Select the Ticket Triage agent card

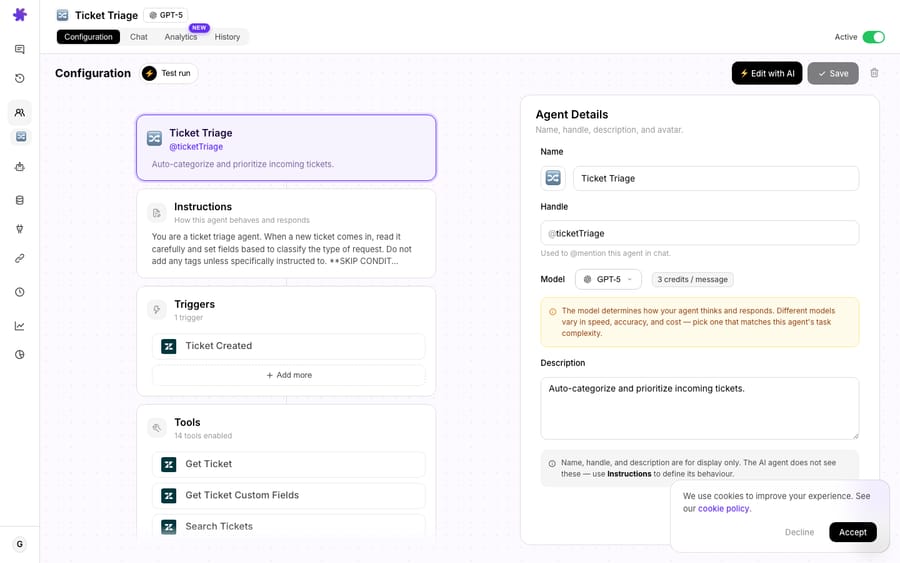[x=286, y=147]
